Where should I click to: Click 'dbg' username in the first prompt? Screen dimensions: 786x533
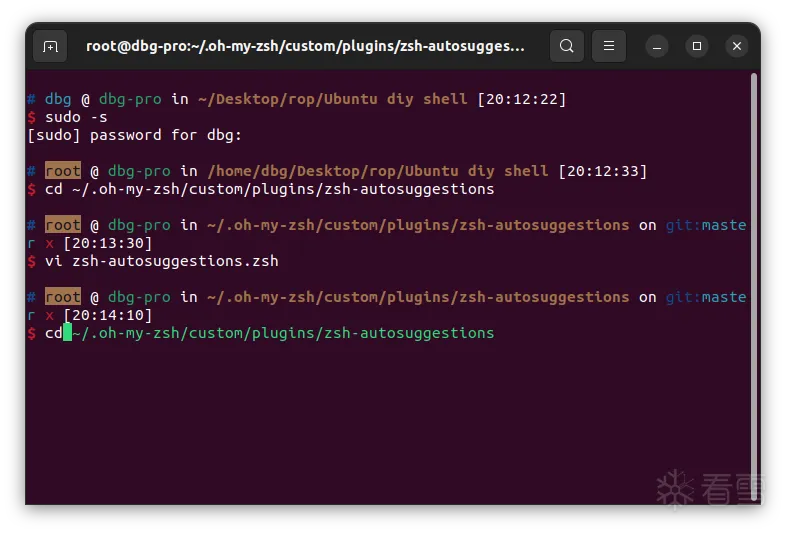(x=58, y=99)
